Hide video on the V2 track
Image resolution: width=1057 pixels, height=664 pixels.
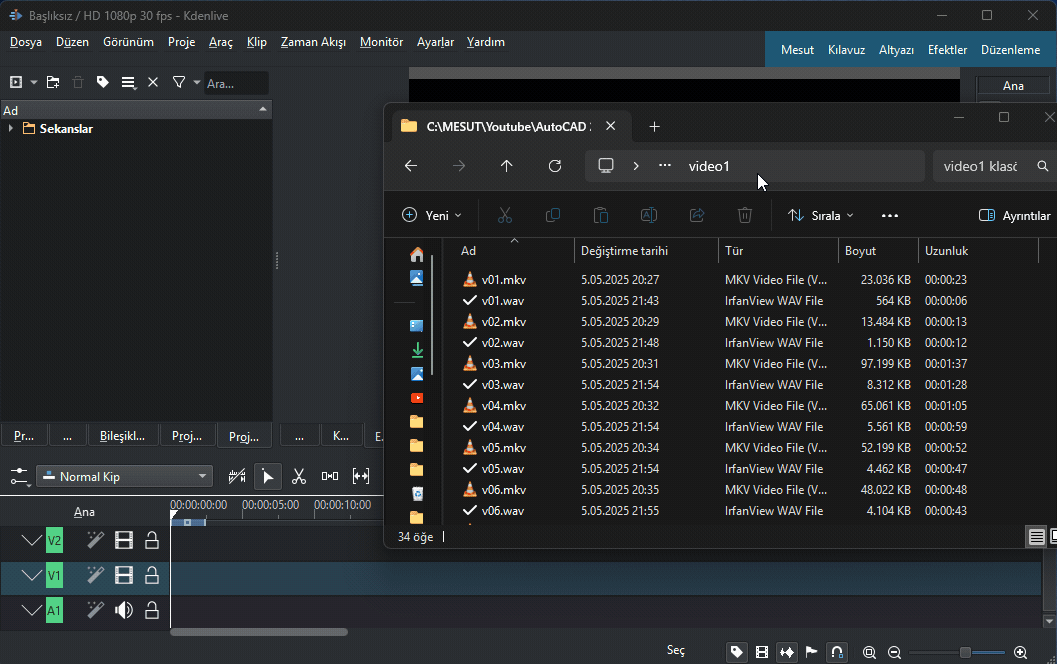tap(124, 540)
